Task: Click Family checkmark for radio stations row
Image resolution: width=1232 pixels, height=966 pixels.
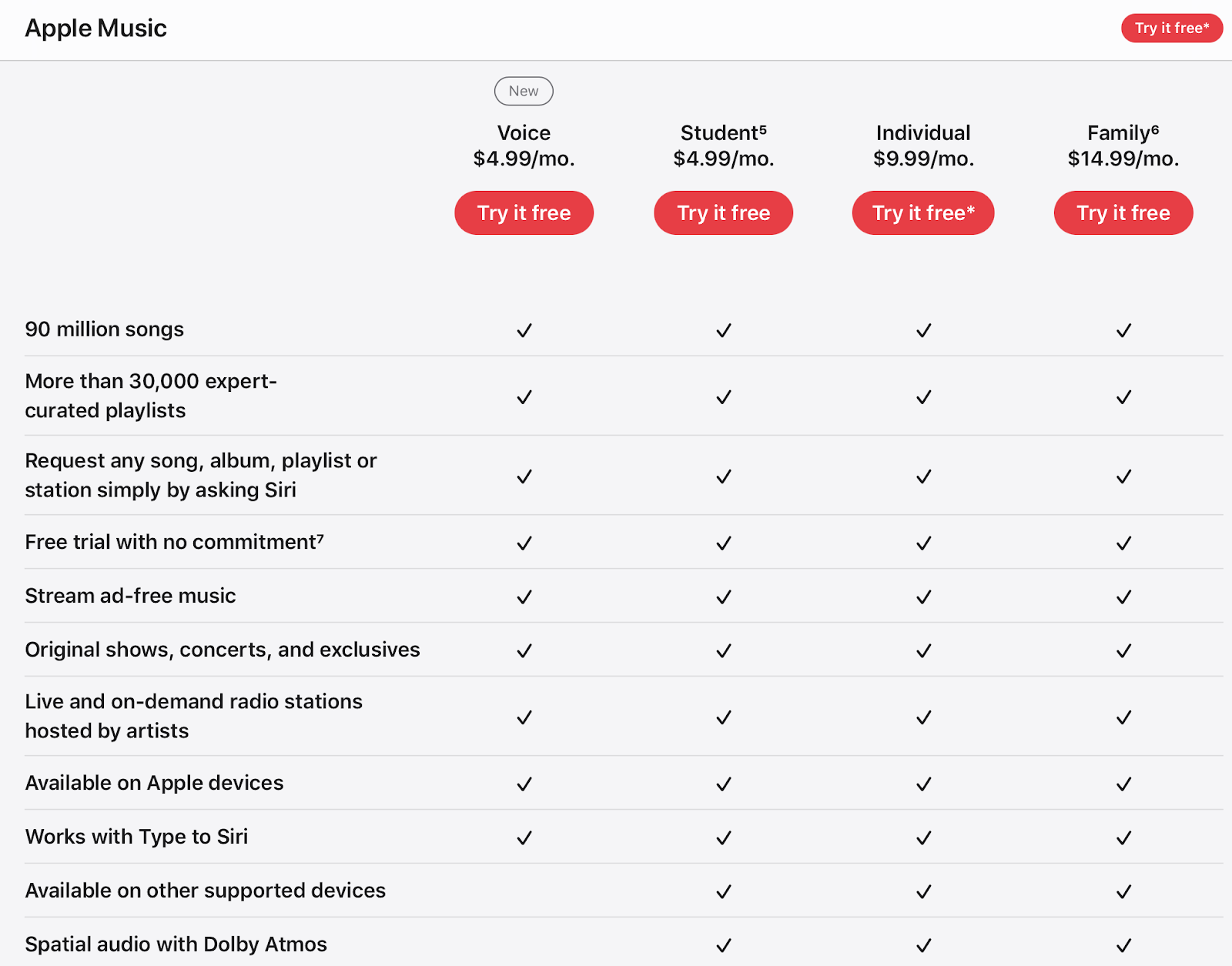Action: [x=1124, y=717]
